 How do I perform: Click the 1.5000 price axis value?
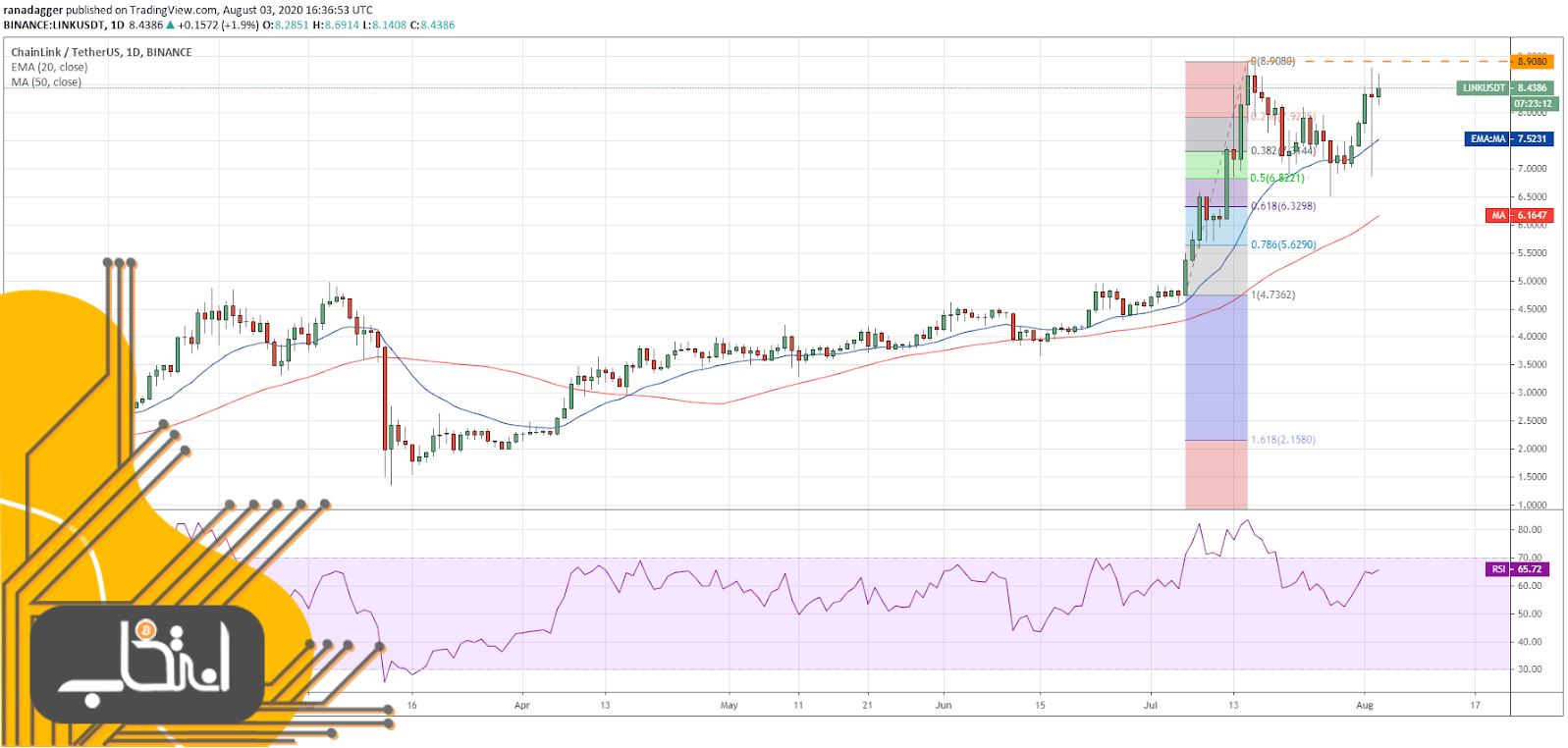[x=1532, y=477]
